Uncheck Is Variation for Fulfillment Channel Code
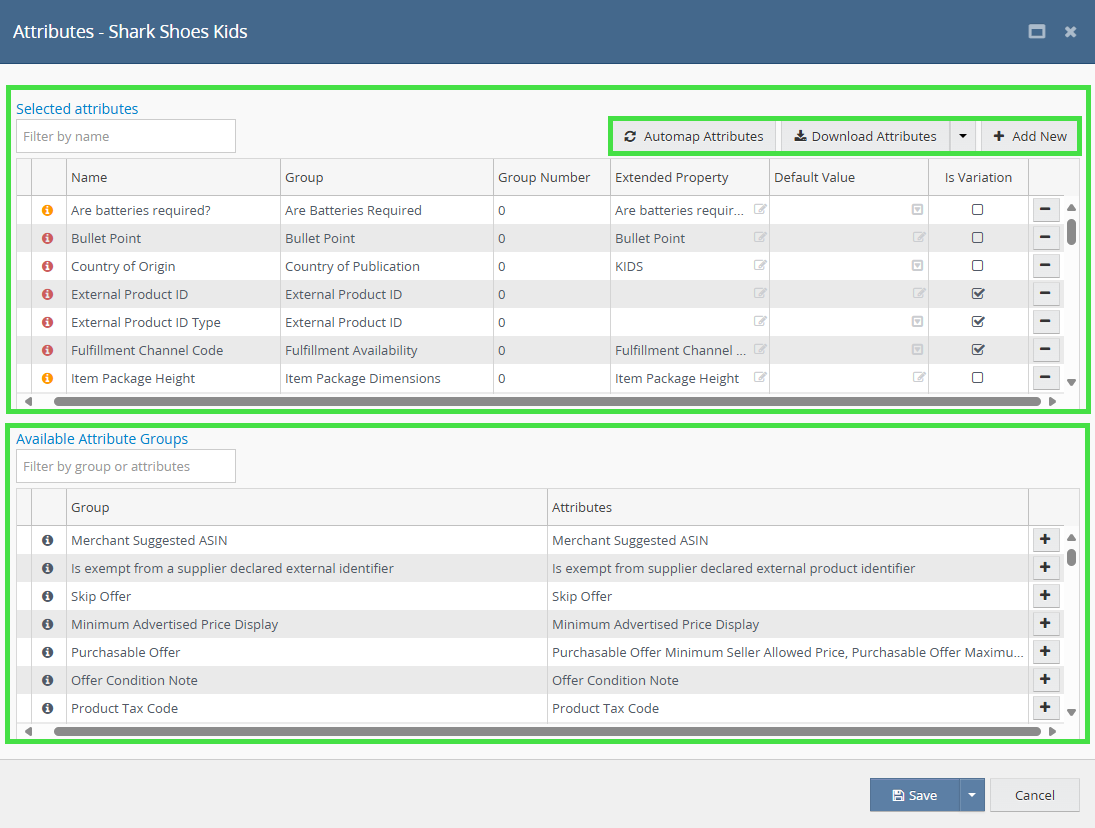The width and height of the screenshot is (1095, 828). tap(978, 350)
